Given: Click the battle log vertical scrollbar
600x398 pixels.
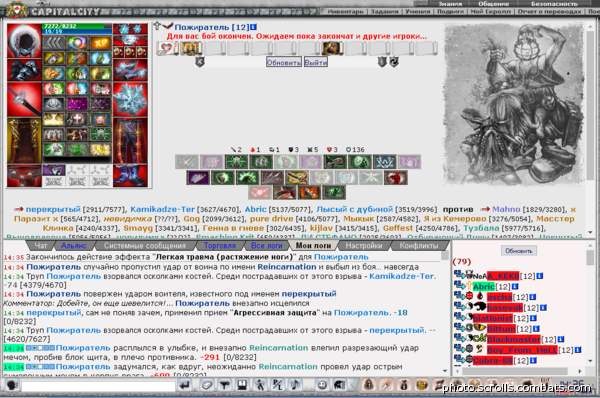Looking at the screenshot, I should (x=445, y=312).
